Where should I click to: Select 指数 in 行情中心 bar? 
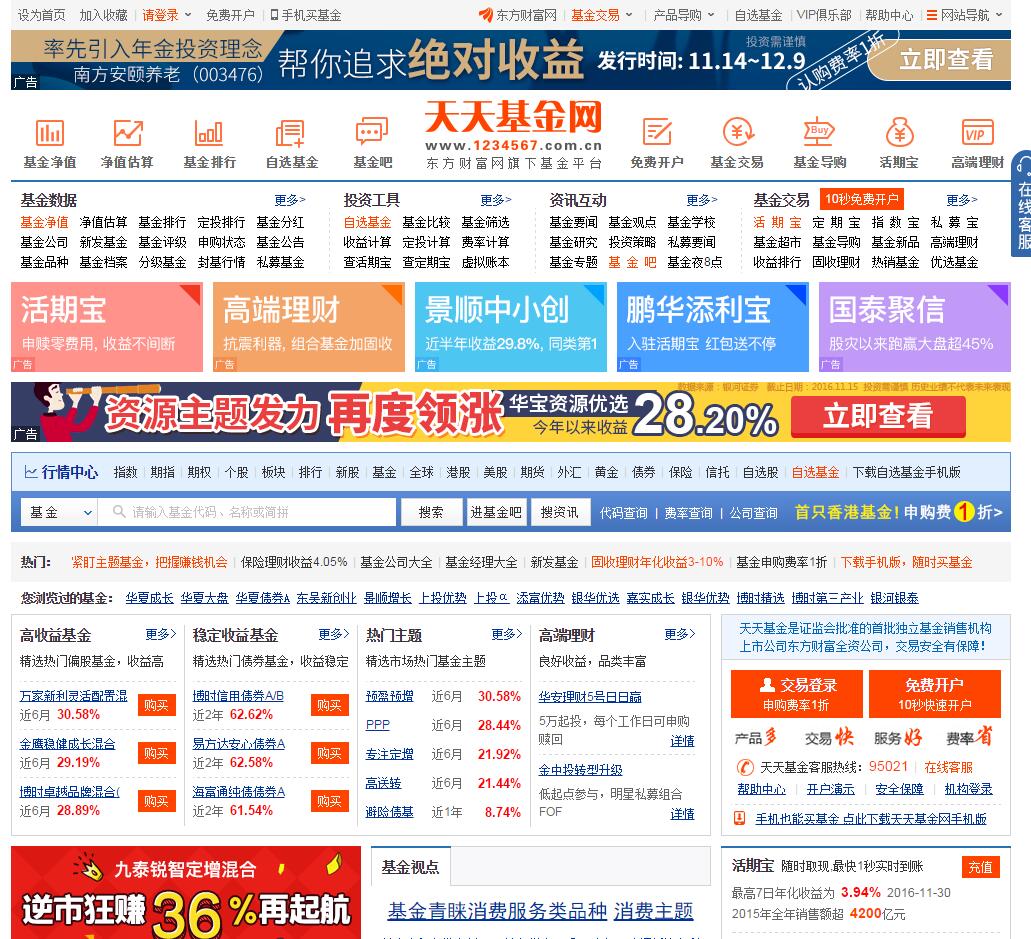point(125,472)
